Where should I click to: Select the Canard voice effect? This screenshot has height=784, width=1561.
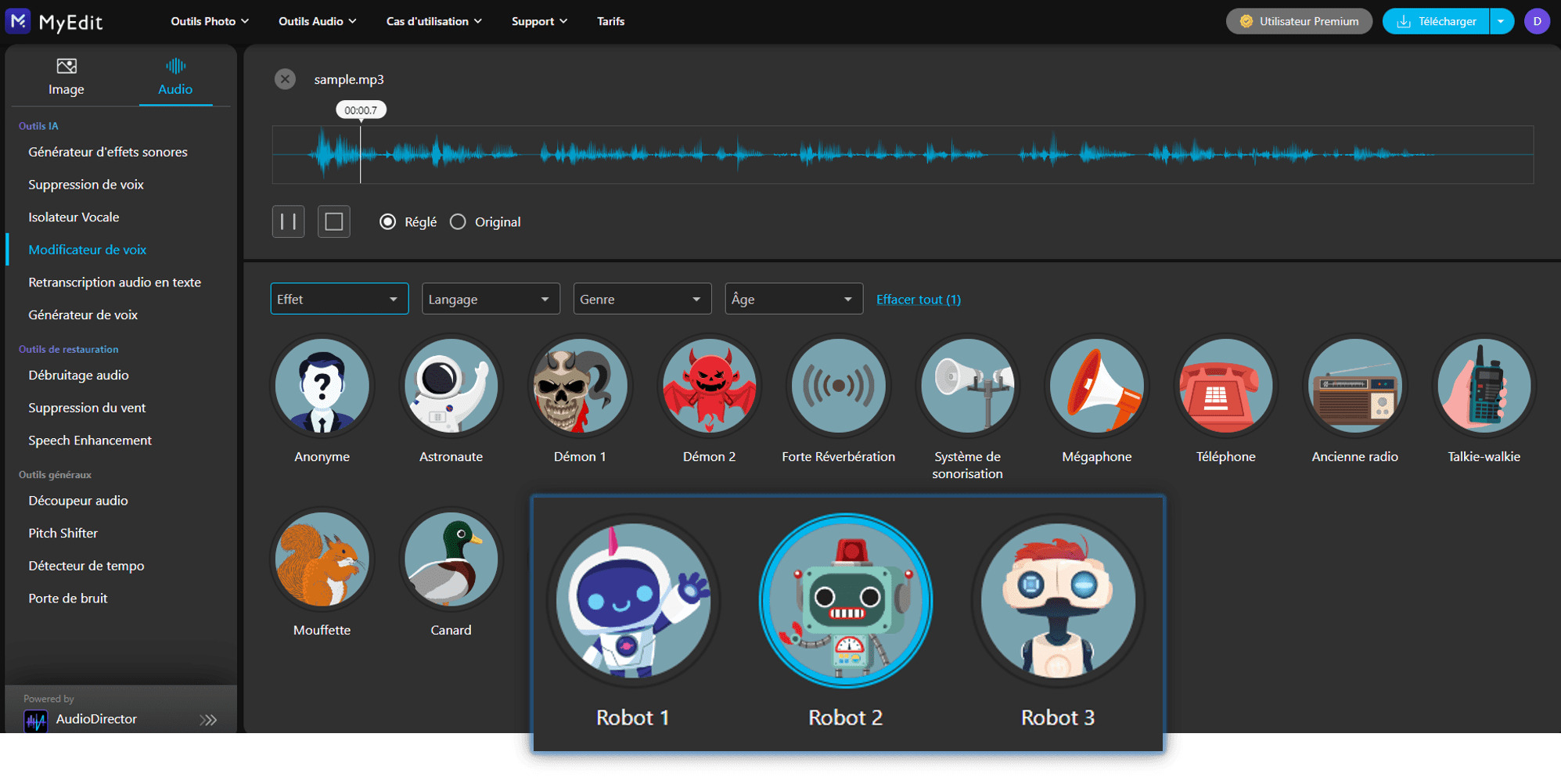click(x=451, y=559)
